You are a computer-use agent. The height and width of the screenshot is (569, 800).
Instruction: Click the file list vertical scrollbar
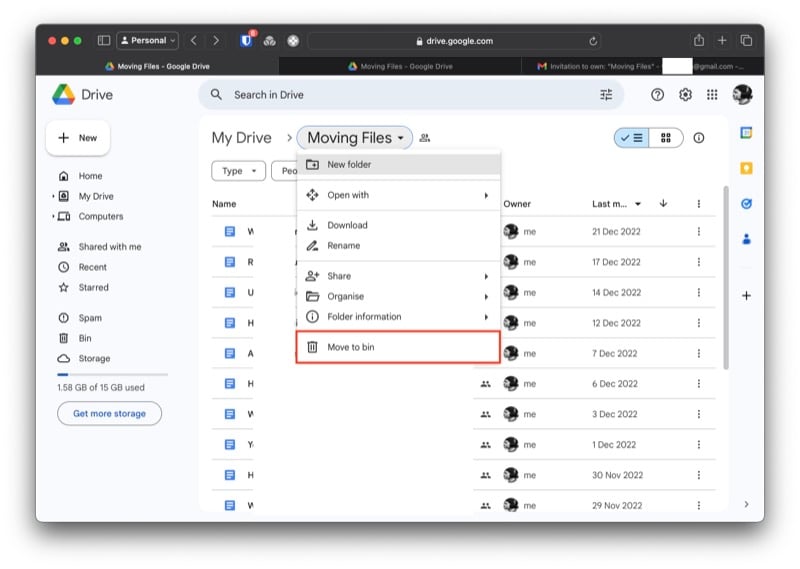coord(726,277)
